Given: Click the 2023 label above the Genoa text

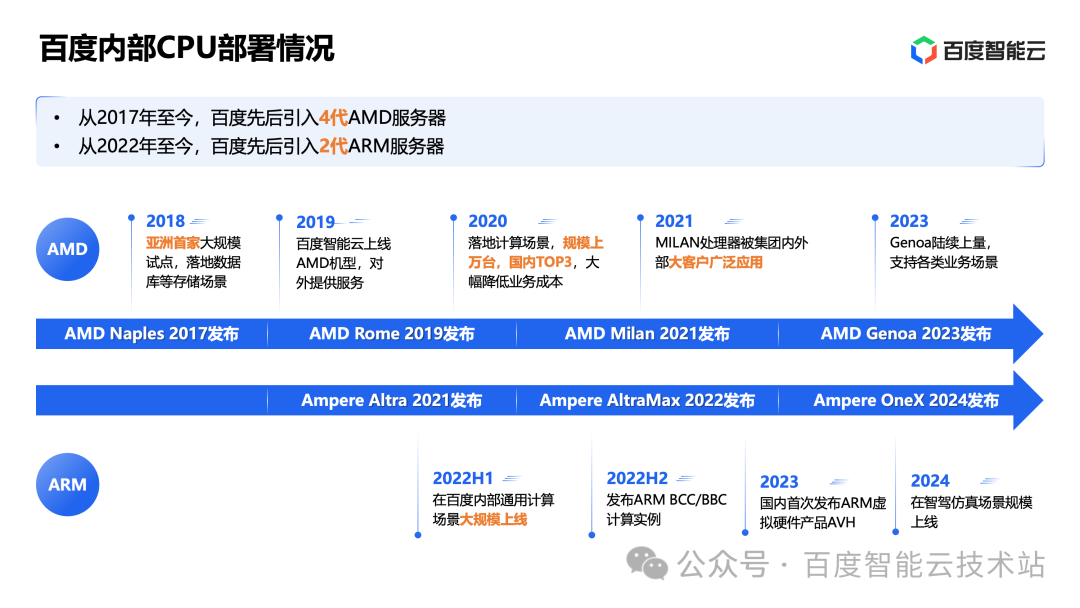Looking at the screenshot, I should [x=909, y=221].
